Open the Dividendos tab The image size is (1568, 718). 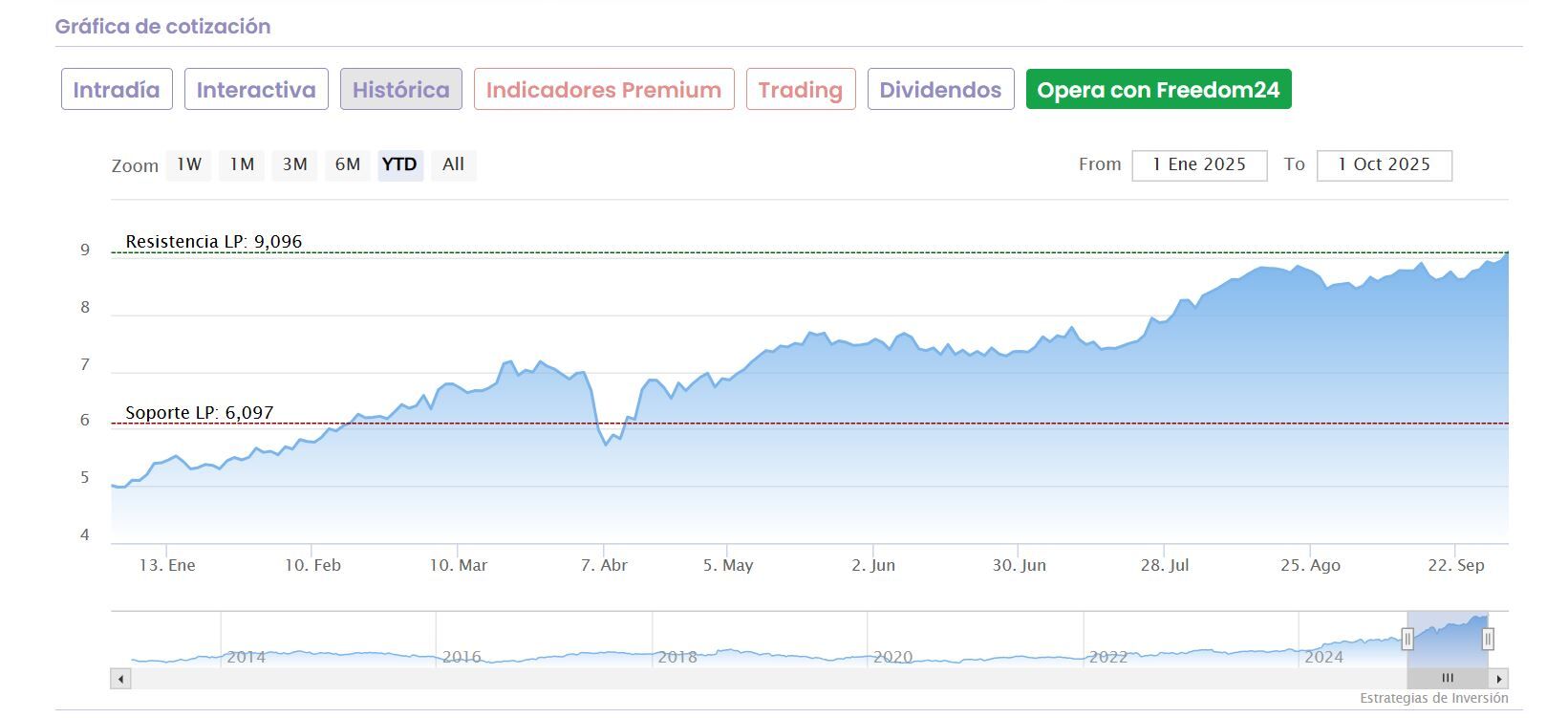940,90
